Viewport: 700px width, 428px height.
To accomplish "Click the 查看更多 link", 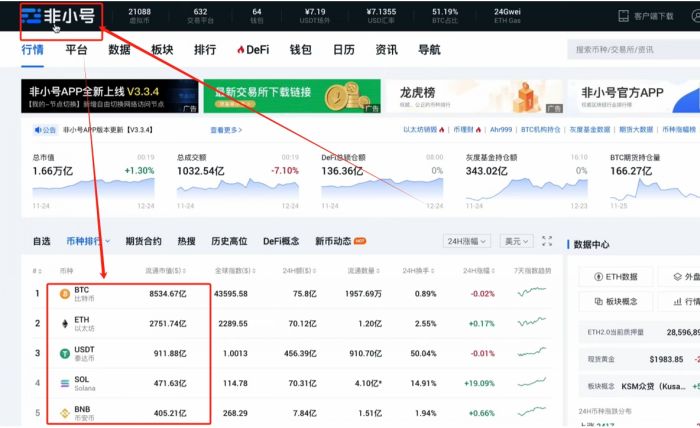I will (x=227, y=129).
